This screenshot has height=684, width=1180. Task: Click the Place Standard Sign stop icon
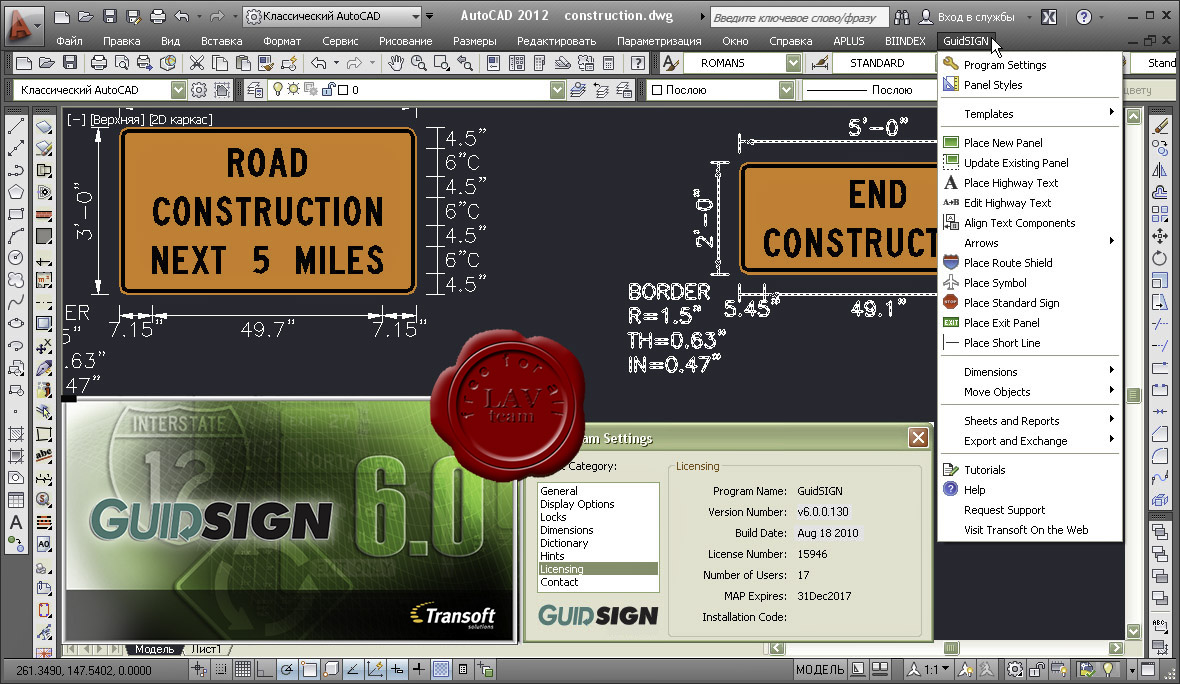pyautogui.click(x=950, y=302)
